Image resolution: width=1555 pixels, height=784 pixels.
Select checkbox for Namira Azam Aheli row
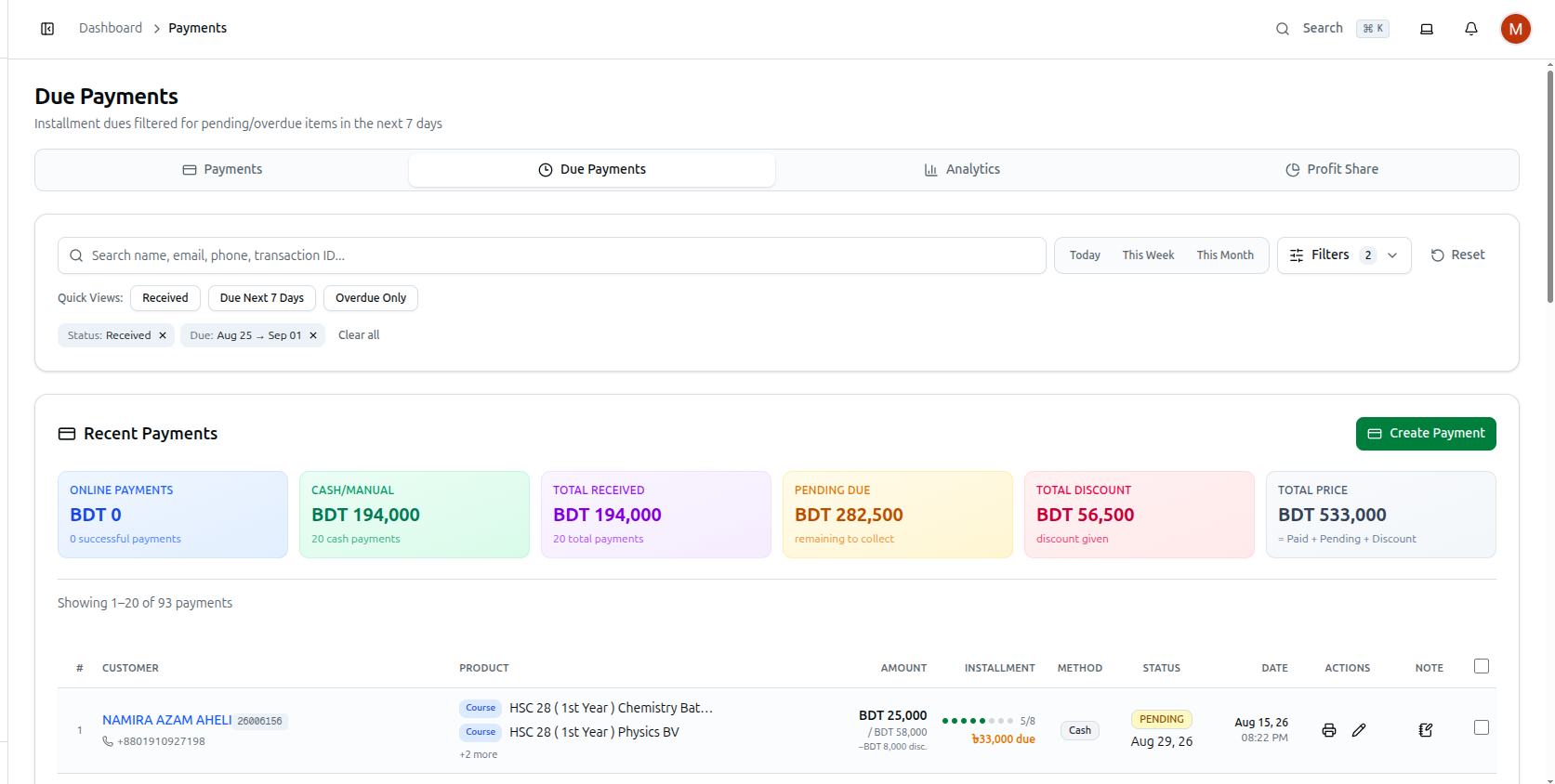coord(1481,727)
